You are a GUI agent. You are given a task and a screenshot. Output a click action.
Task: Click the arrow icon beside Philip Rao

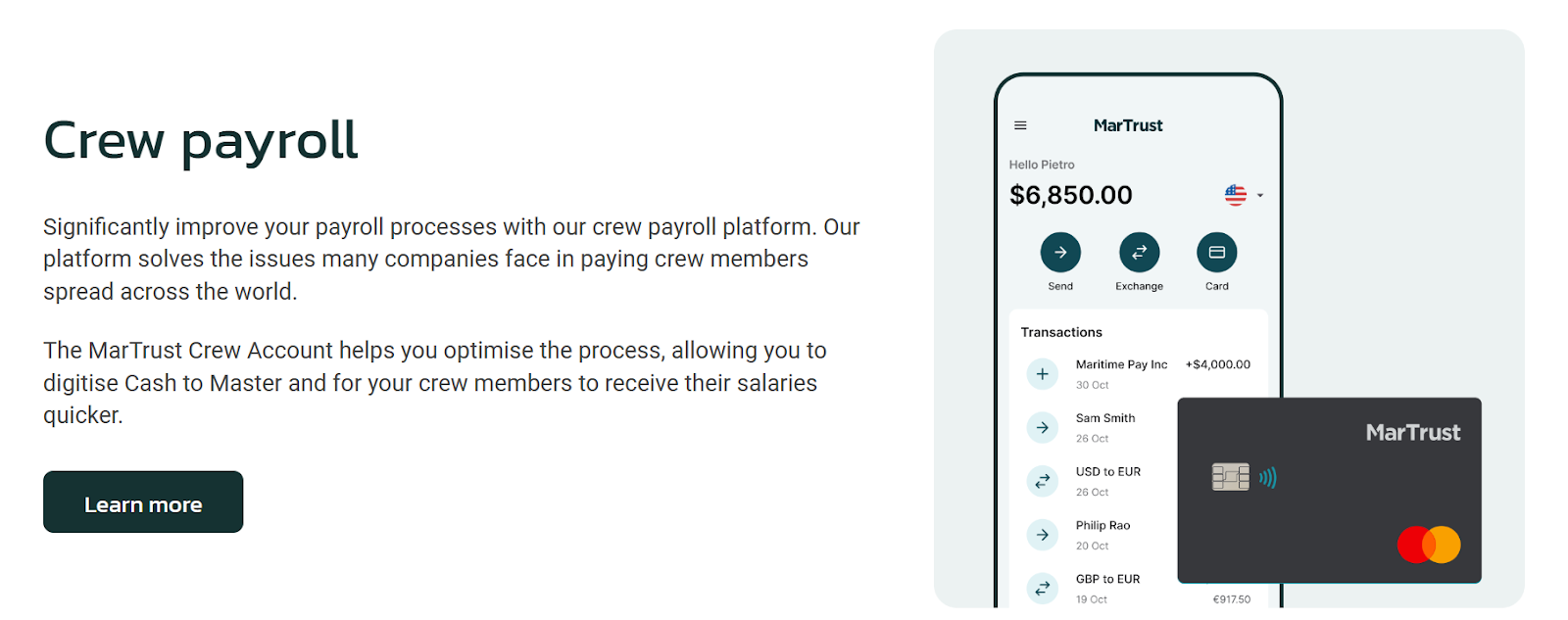click(1043, 535)
